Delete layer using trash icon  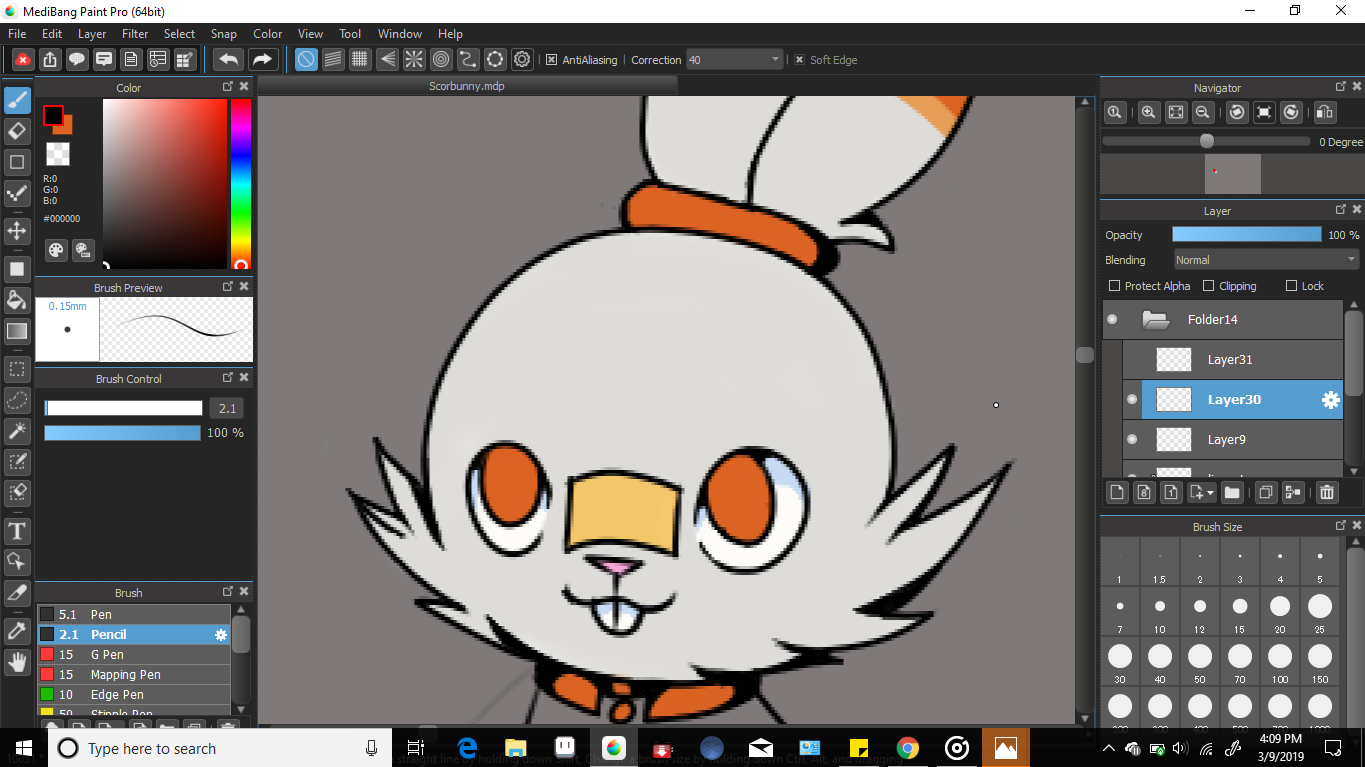(x=1326, y=492)
